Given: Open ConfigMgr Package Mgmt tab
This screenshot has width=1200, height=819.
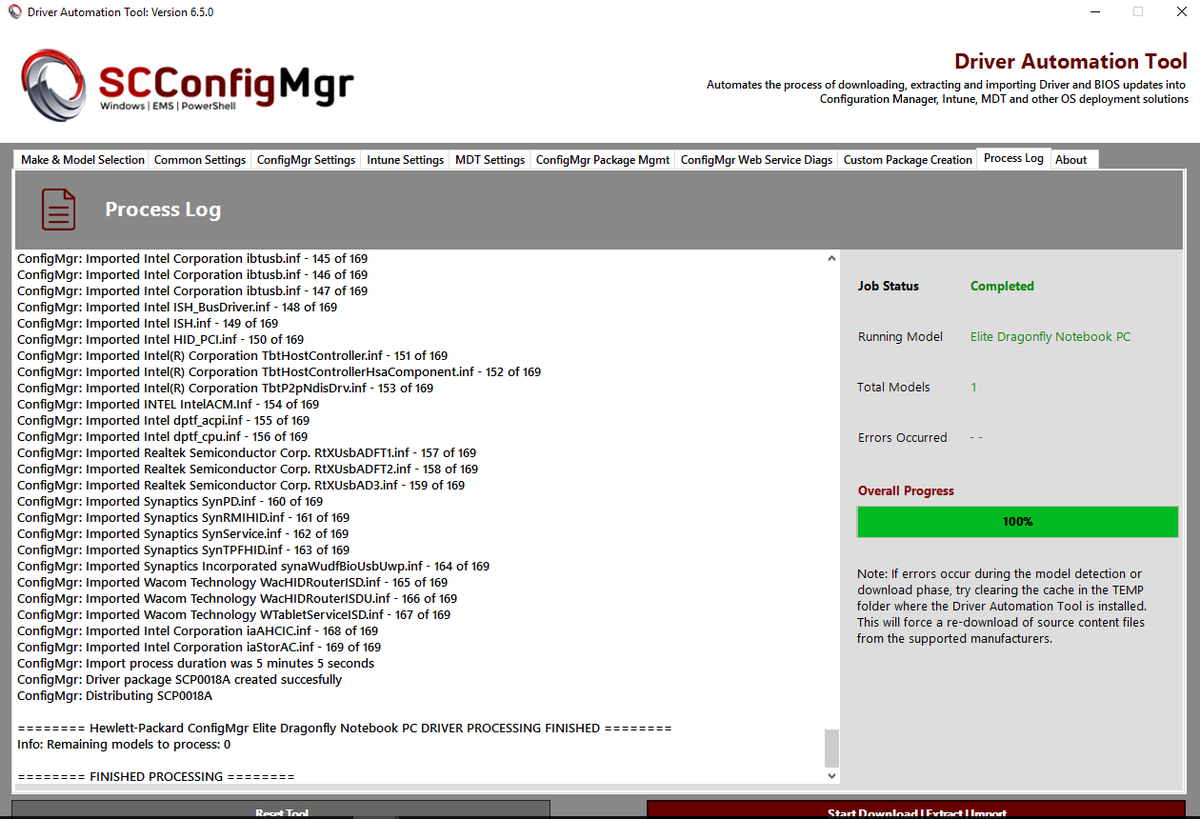Looking at the screenshot, I should [603, 160].
